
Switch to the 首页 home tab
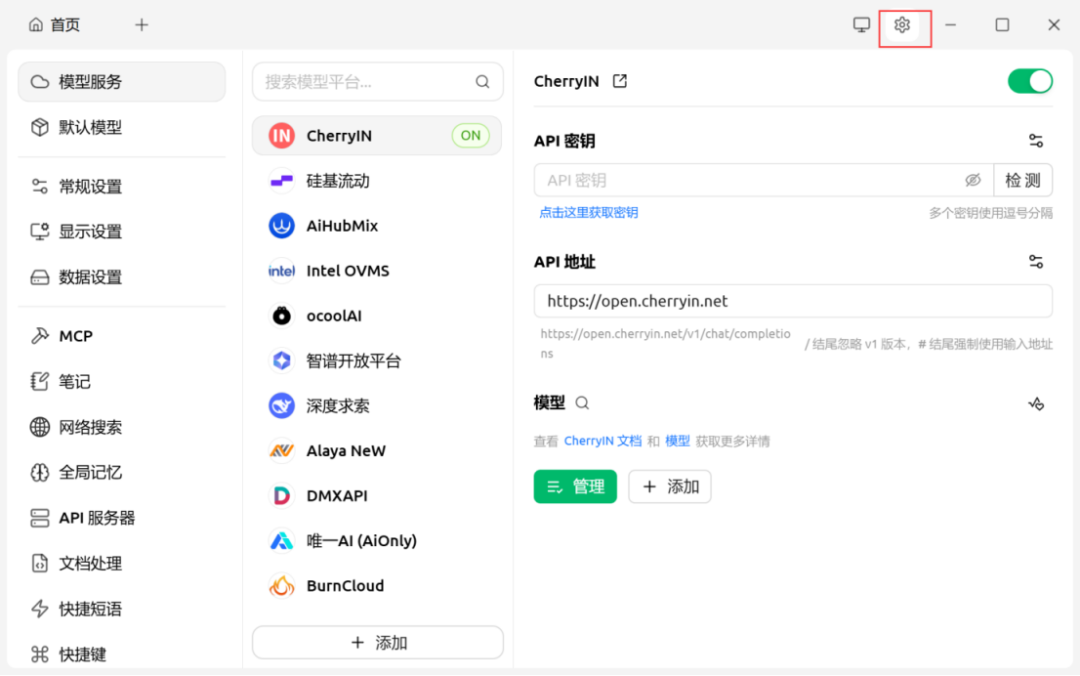coord(54,25)
